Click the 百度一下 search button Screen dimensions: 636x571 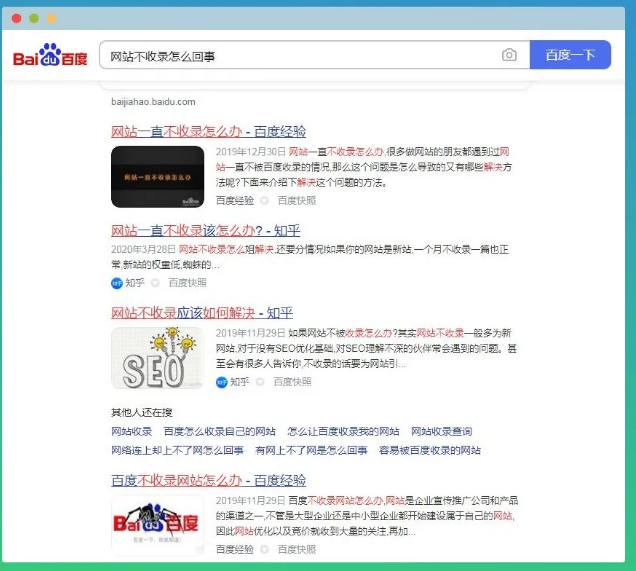pyautogui.click(x=569, y=55)
